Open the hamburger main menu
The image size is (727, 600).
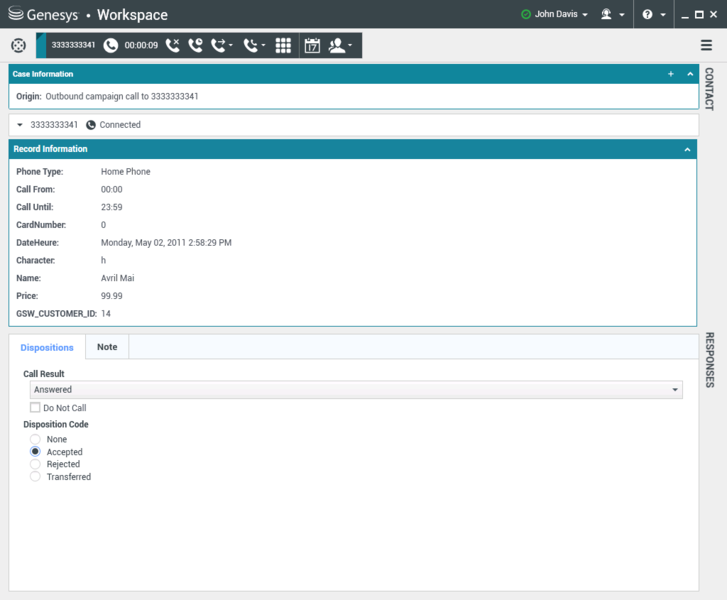[706, 45]
